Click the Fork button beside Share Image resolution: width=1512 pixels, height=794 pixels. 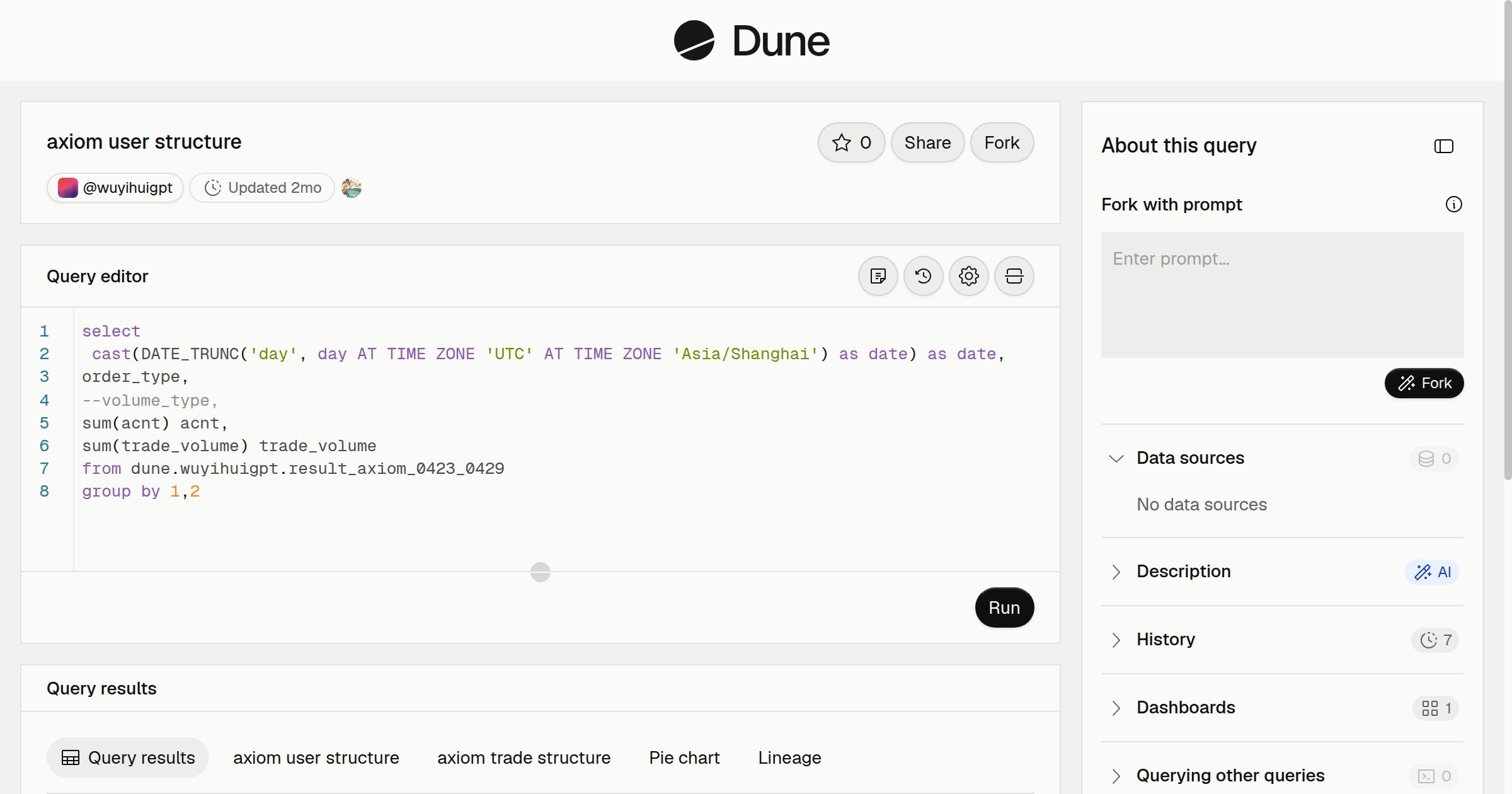pos(1002,142)
